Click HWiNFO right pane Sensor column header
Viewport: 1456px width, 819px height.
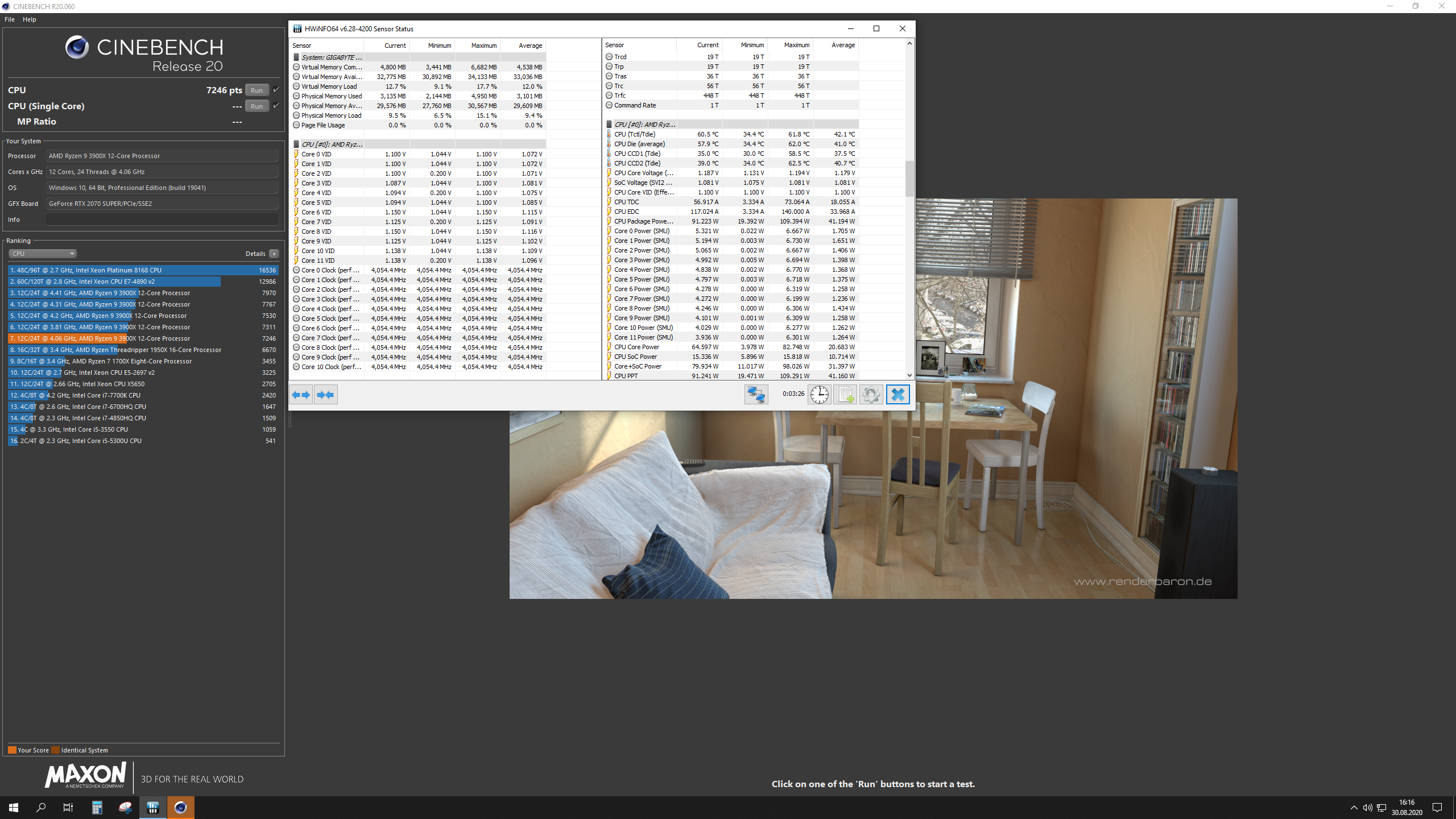[639, 45]
